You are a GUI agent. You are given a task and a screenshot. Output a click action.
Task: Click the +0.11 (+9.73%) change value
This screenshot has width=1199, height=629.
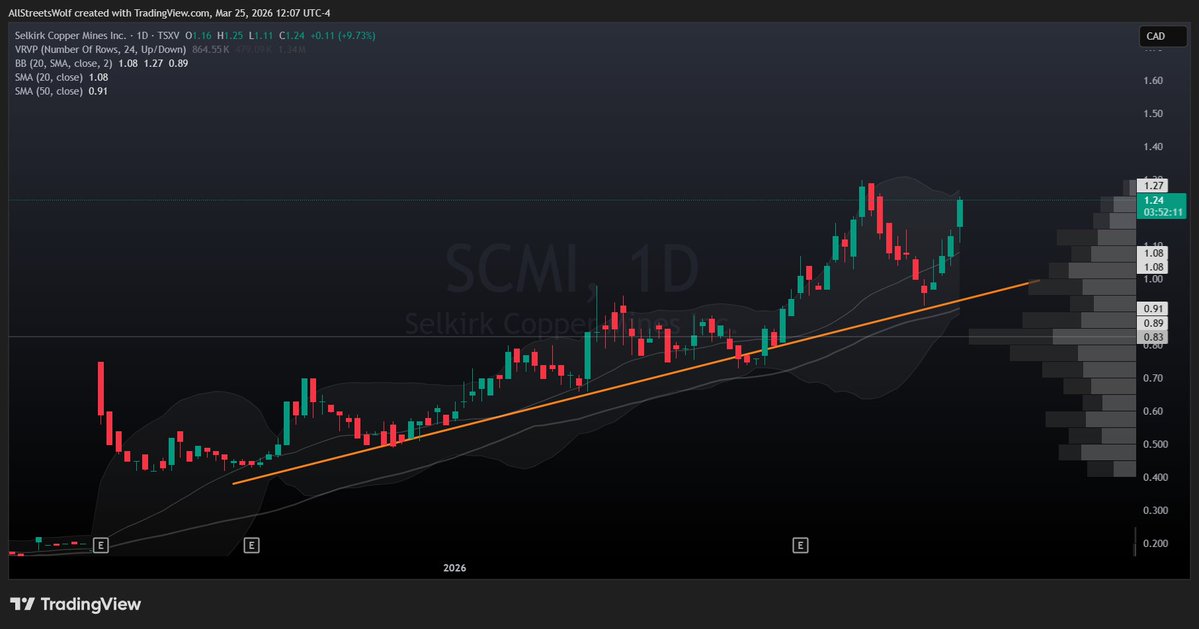coord(343,36)
